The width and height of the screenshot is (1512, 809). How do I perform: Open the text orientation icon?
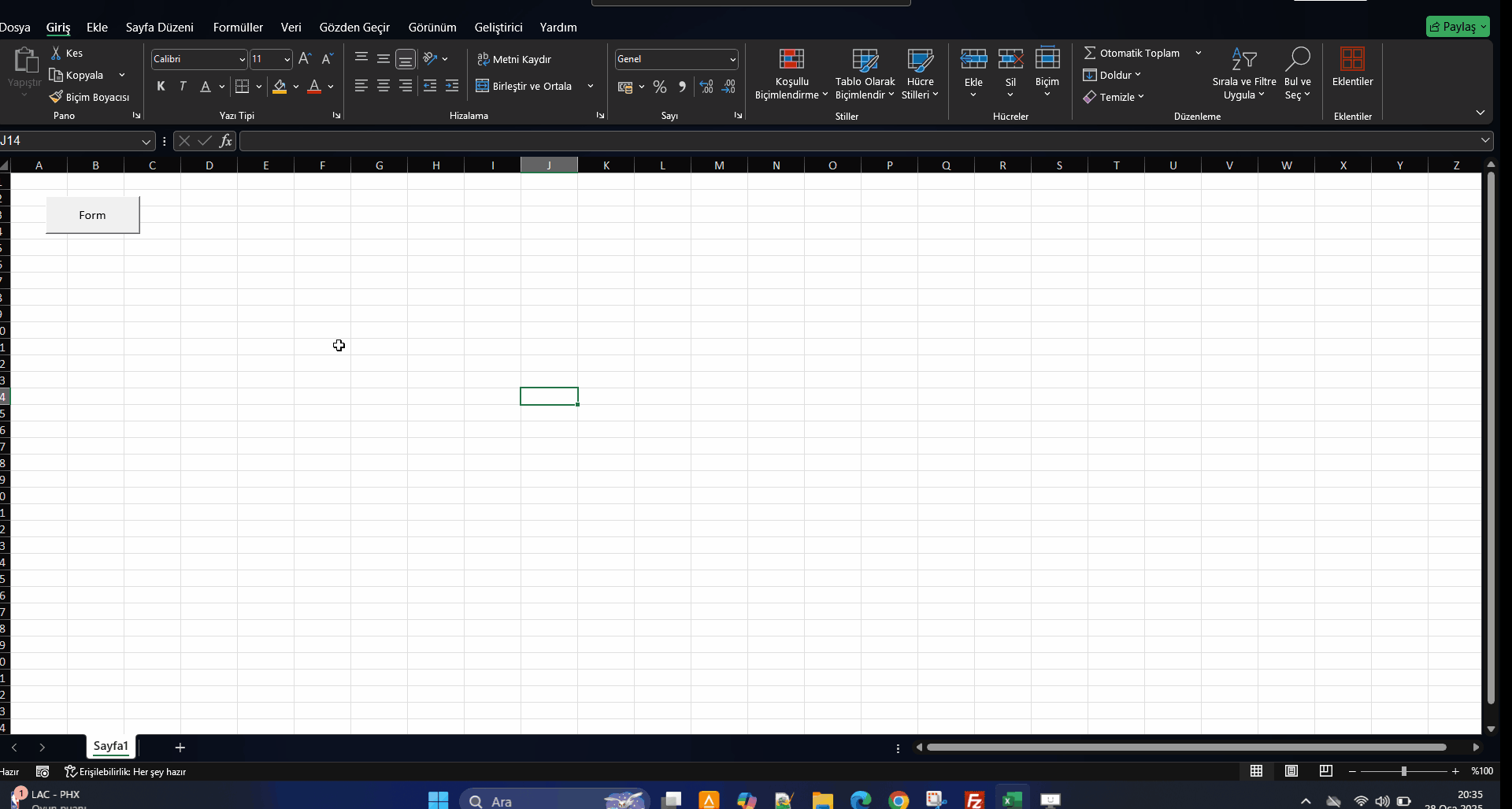pos(430,58)
